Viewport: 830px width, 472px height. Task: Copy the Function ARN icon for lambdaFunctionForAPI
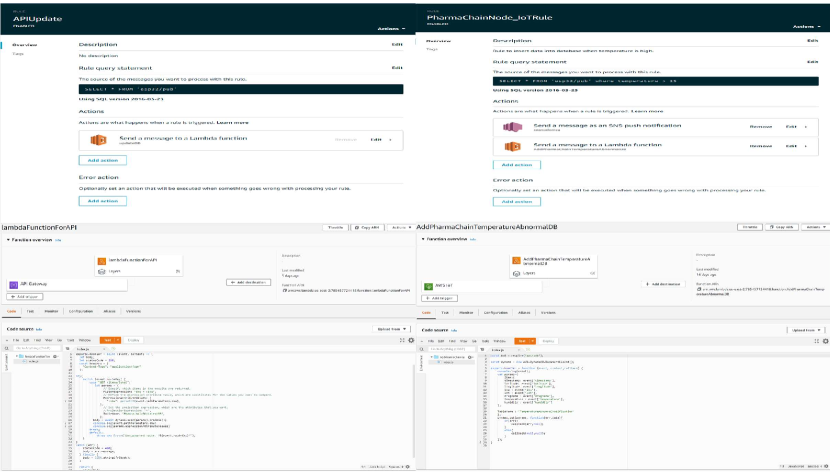tap(285, 291)
